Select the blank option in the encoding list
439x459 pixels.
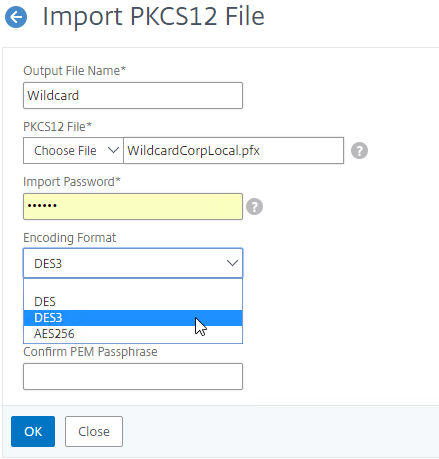[x=133, y=286]
